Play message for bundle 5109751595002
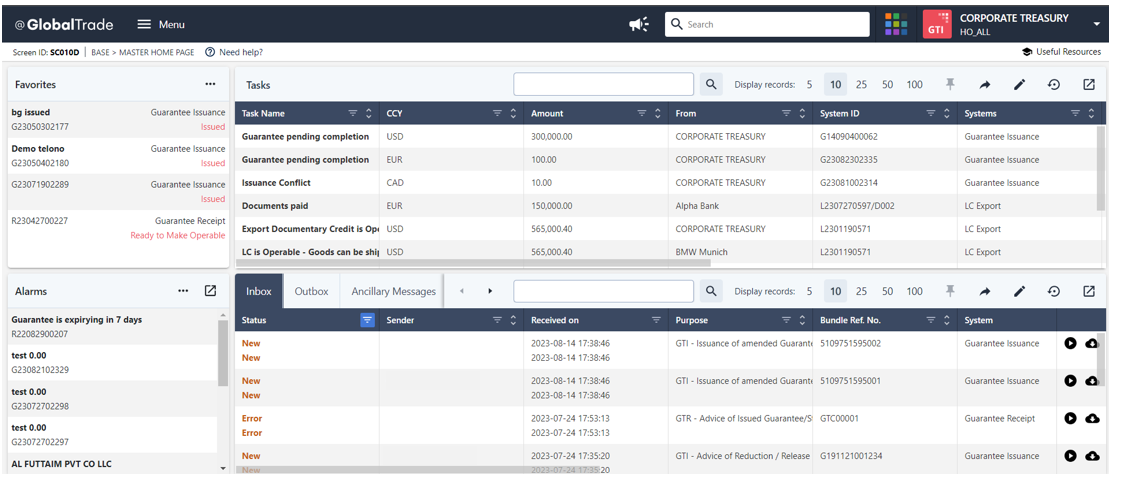1121x480 pixels. point(1070,343)
